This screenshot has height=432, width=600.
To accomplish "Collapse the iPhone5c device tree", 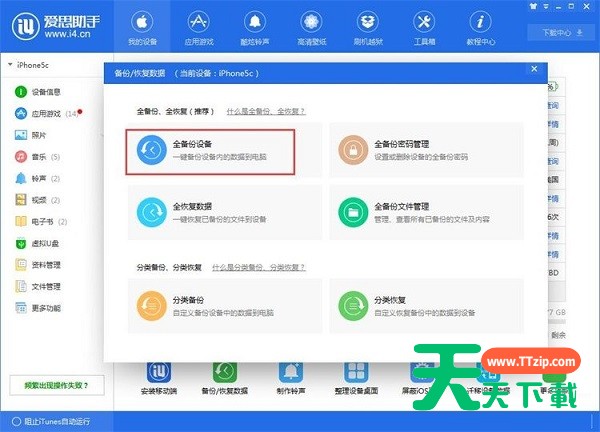I will 11,65.
